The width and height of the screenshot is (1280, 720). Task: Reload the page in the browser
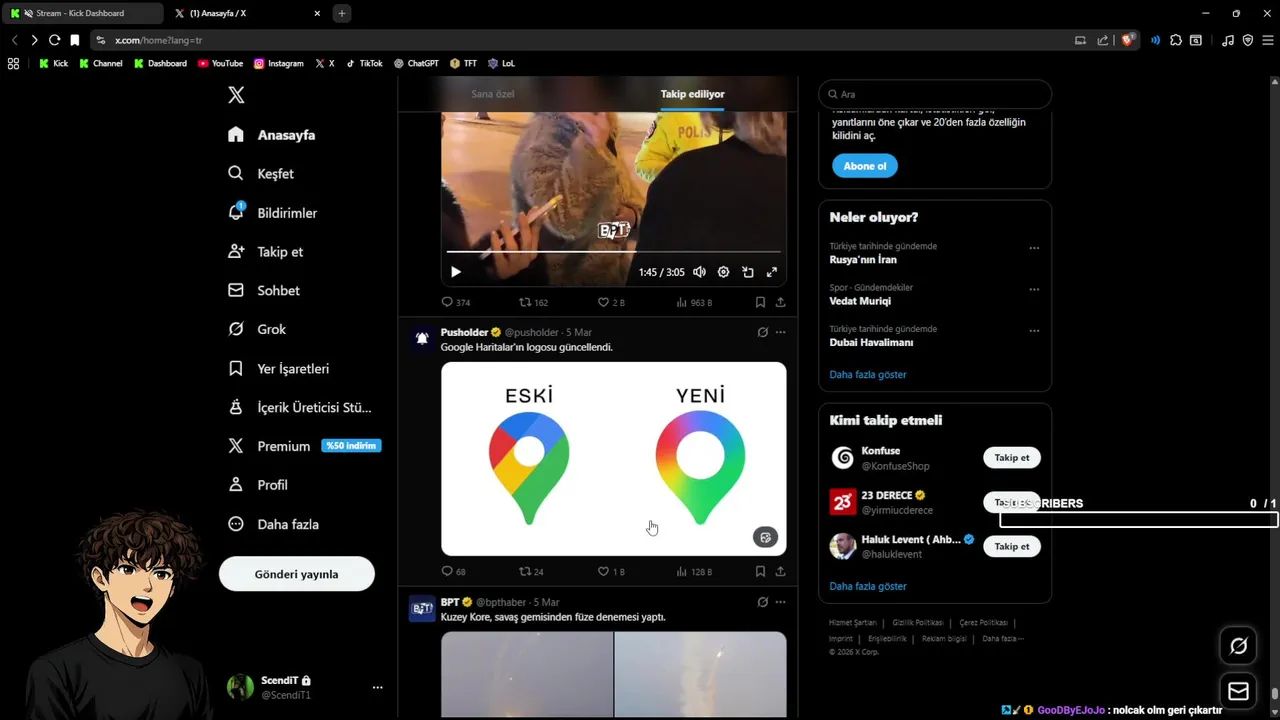click(54, 40)
